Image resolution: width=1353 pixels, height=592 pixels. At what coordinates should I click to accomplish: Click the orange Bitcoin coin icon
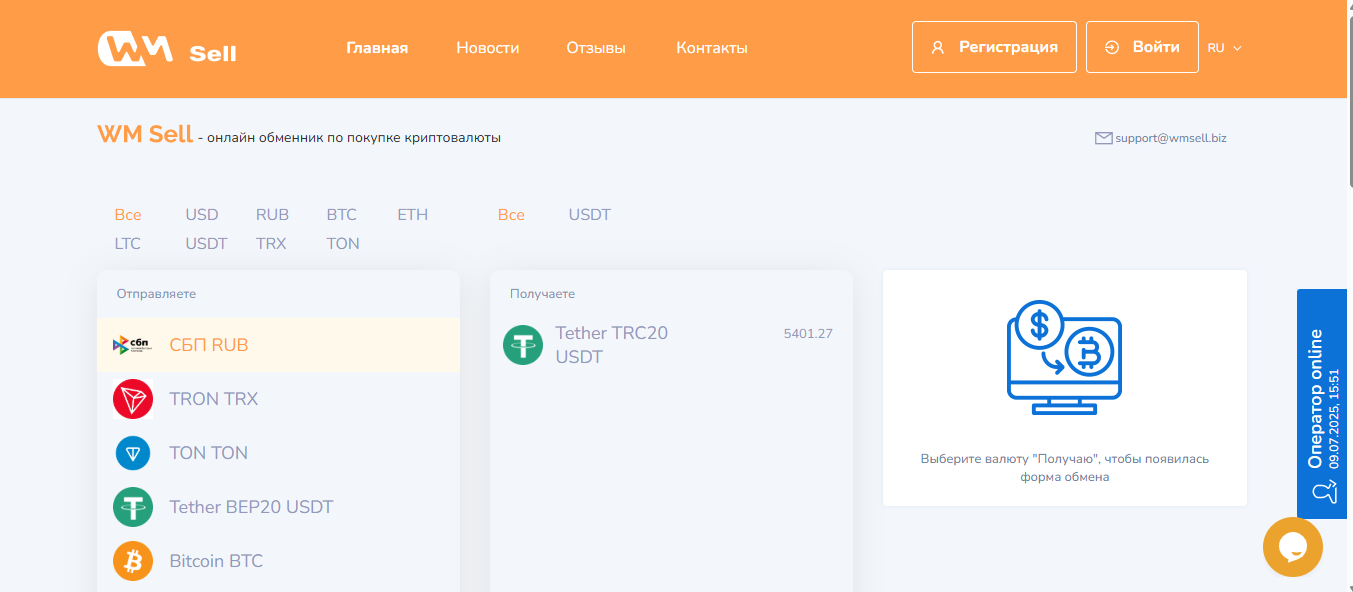tap(132, 561)
